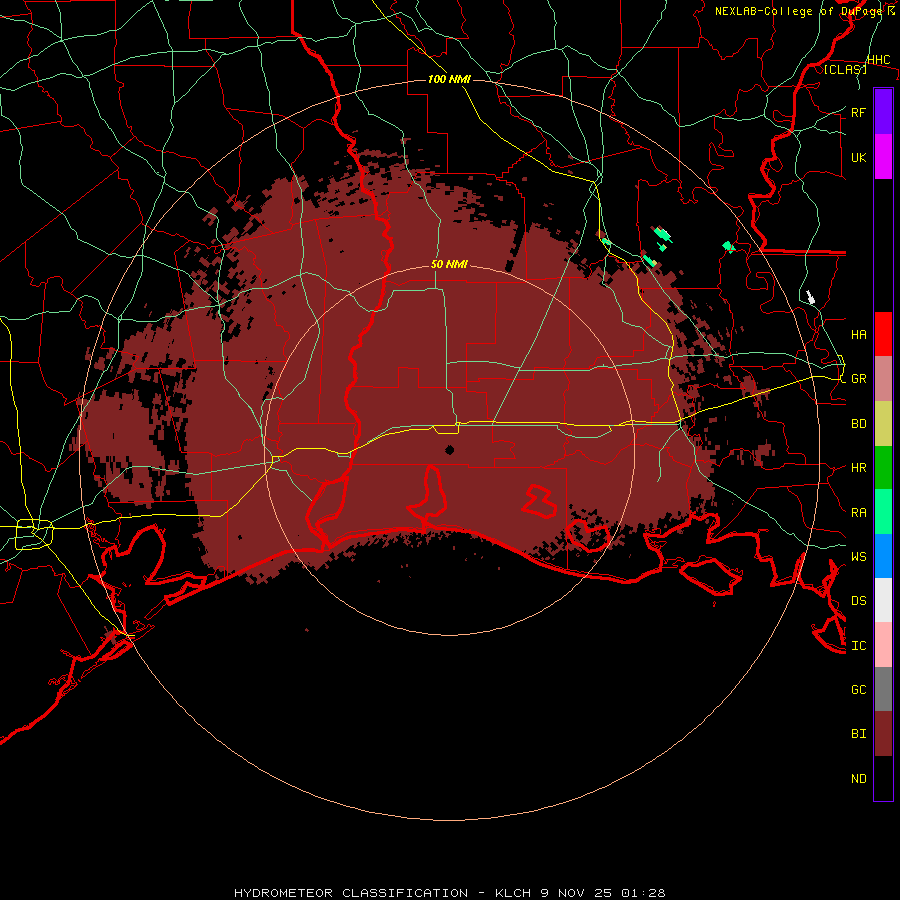Click the HHC product label
The width and height of the screenshot is (900, 900).
[x=878, y=60]
